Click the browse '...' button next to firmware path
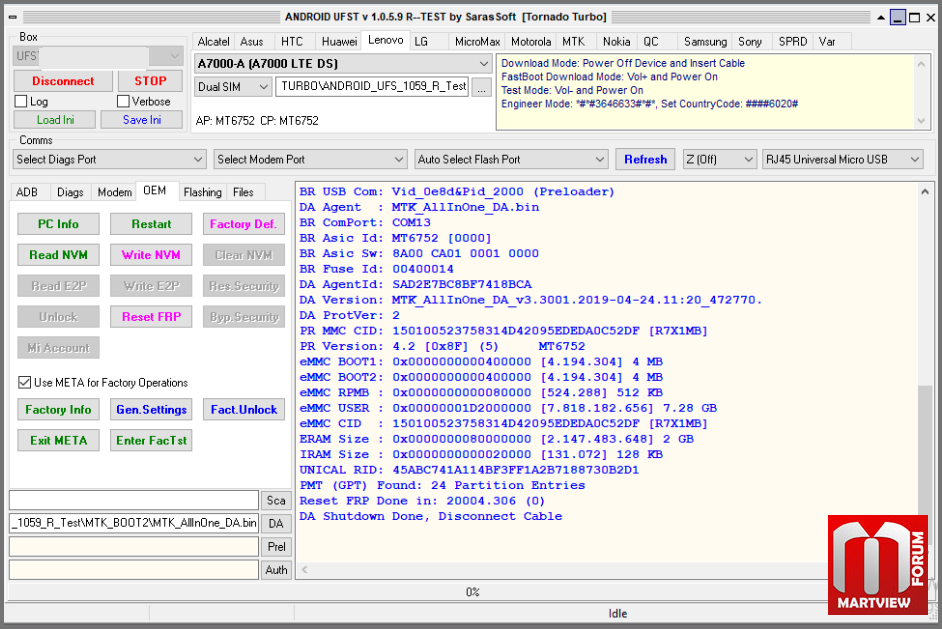 pos(481,87)
